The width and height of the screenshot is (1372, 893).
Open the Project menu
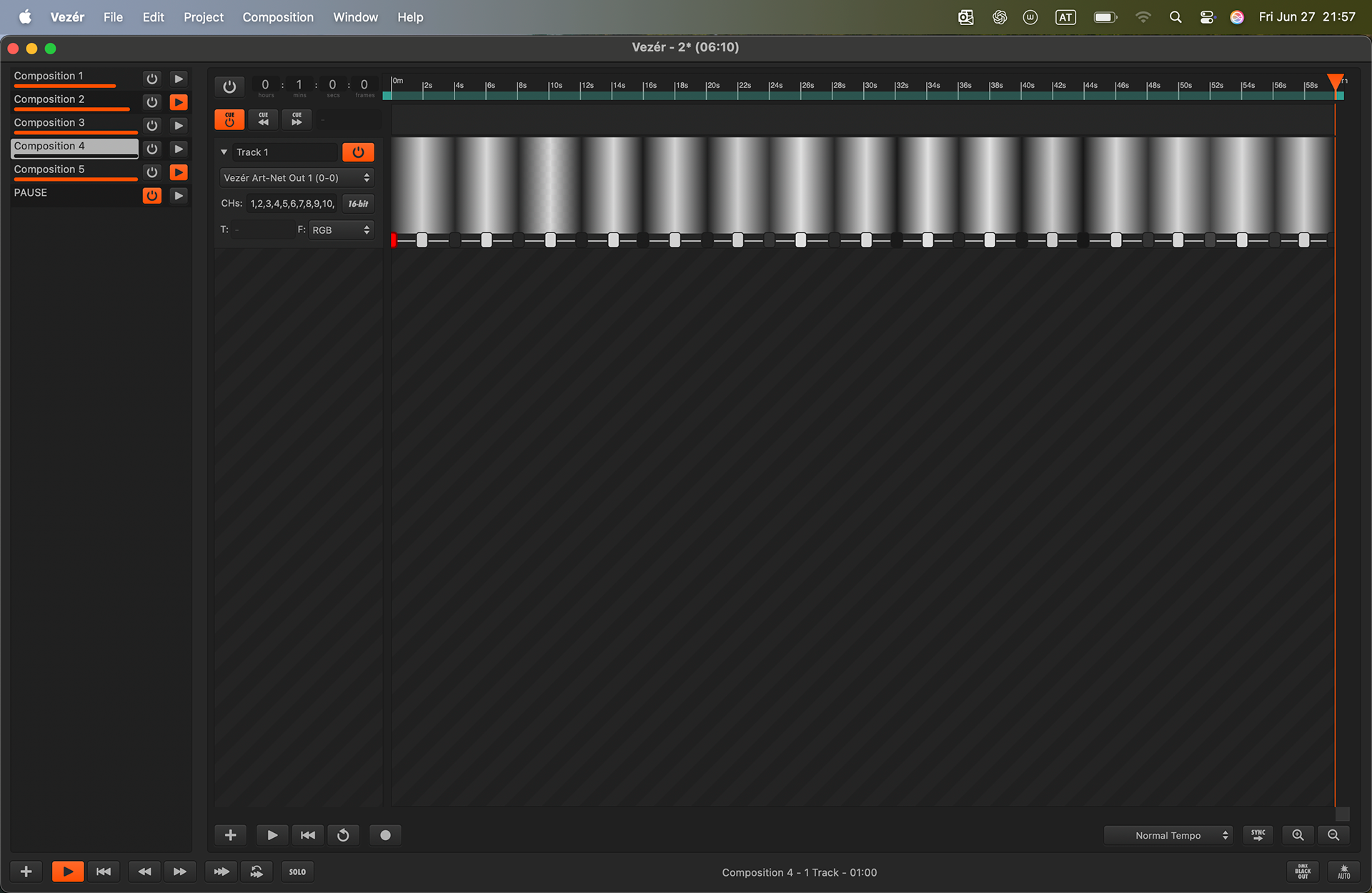tap(203, 17)
